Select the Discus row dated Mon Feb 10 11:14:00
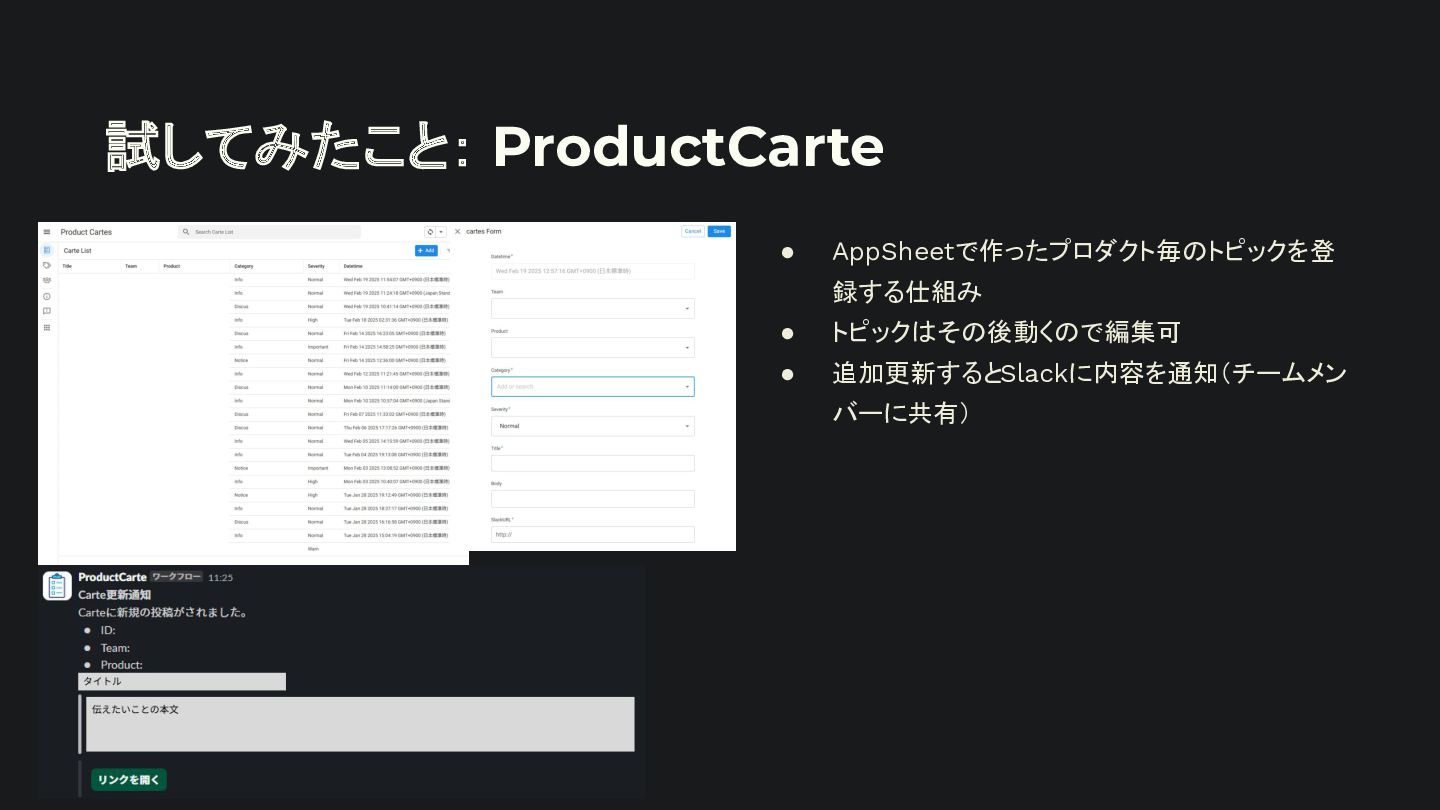 coord(254,387)
